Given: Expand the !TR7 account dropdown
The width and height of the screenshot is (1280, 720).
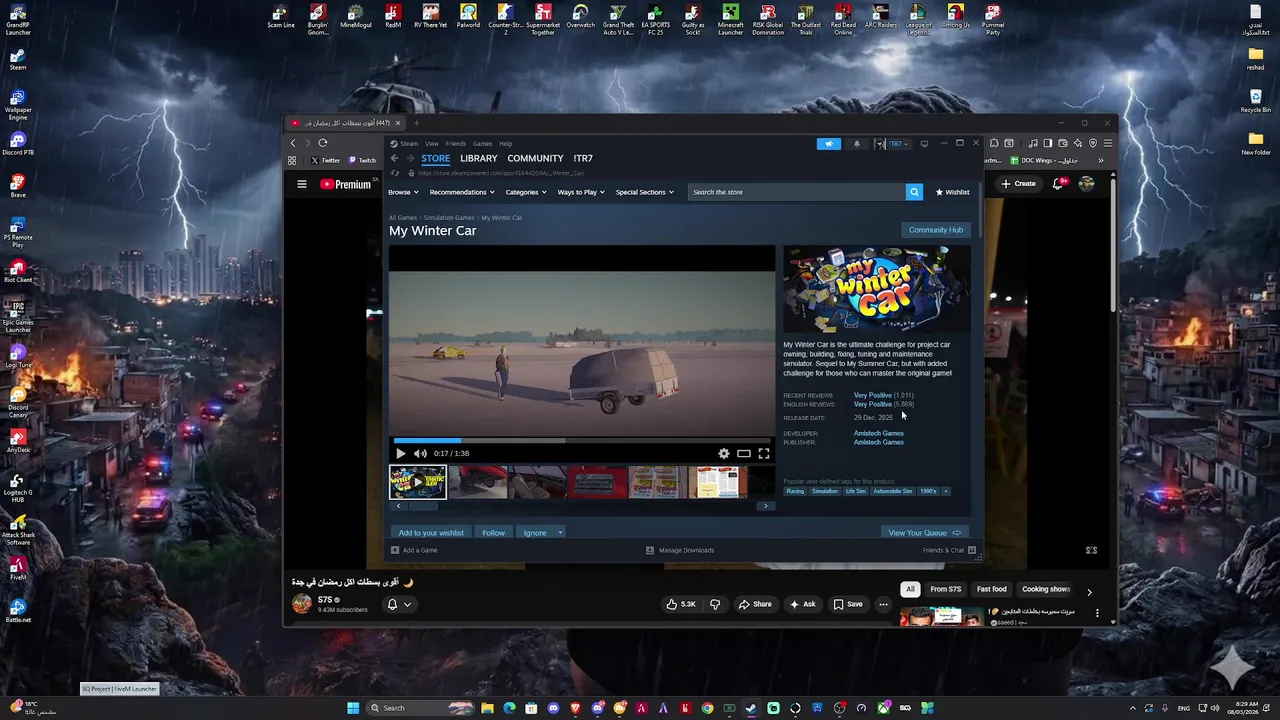Looking at the screenshot, I should [893, 143].
